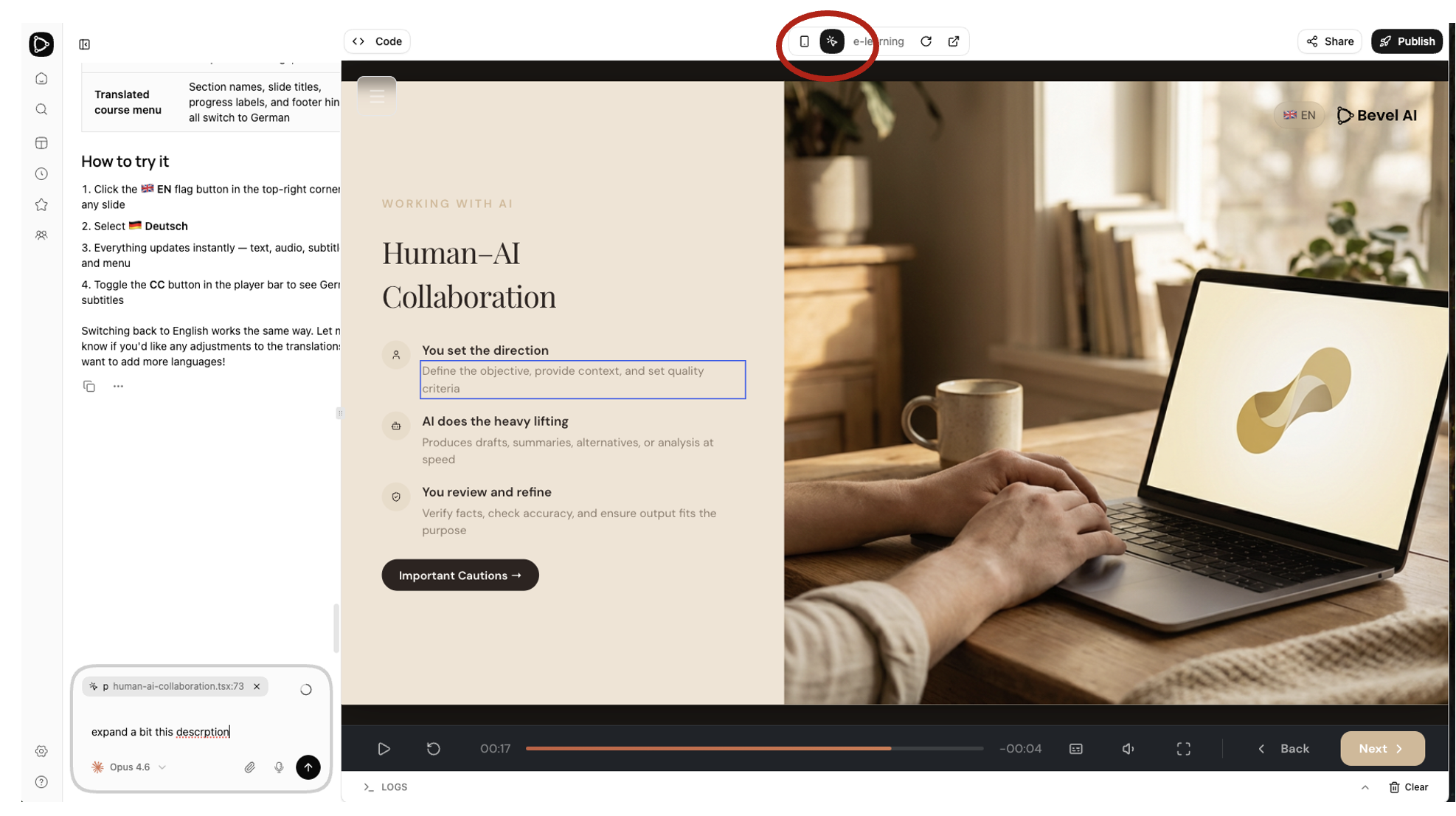
Task: Click the Publish button
Action: (x=1407, y=41)
